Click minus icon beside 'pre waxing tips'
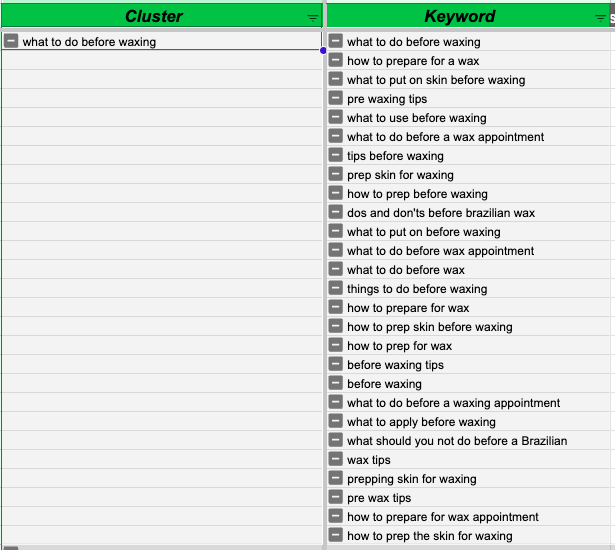The width and height of the screenshot is (615, 550). 335,98
